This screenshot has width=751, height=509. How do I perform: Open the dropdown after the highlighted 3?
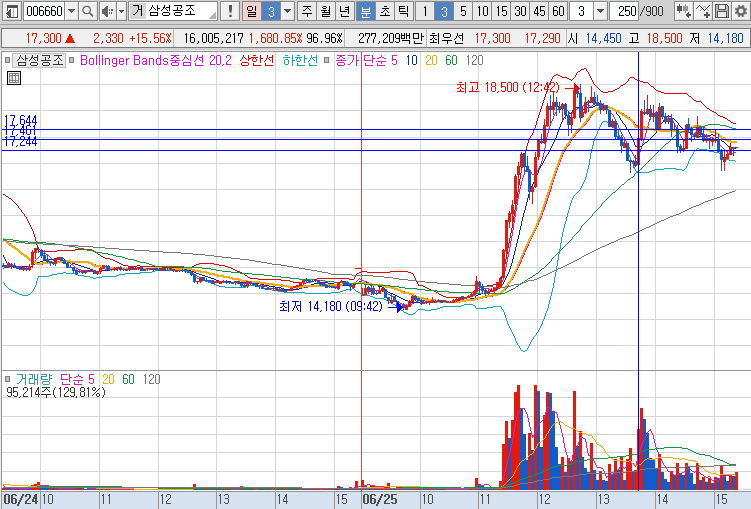(287, 11)
